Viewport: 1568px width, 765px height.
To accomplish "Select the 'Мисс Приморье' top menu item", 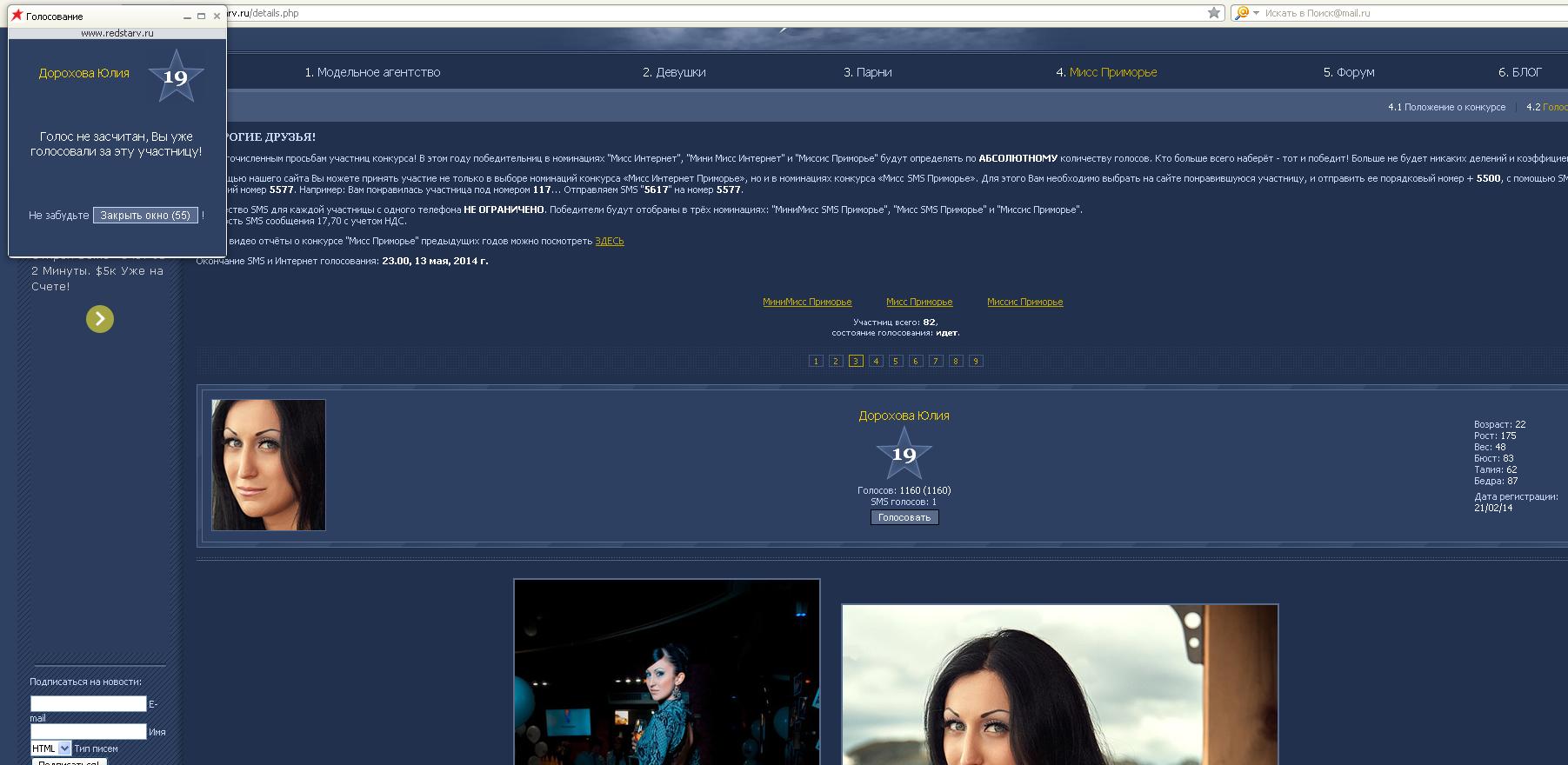I will tap(1113, 72).
